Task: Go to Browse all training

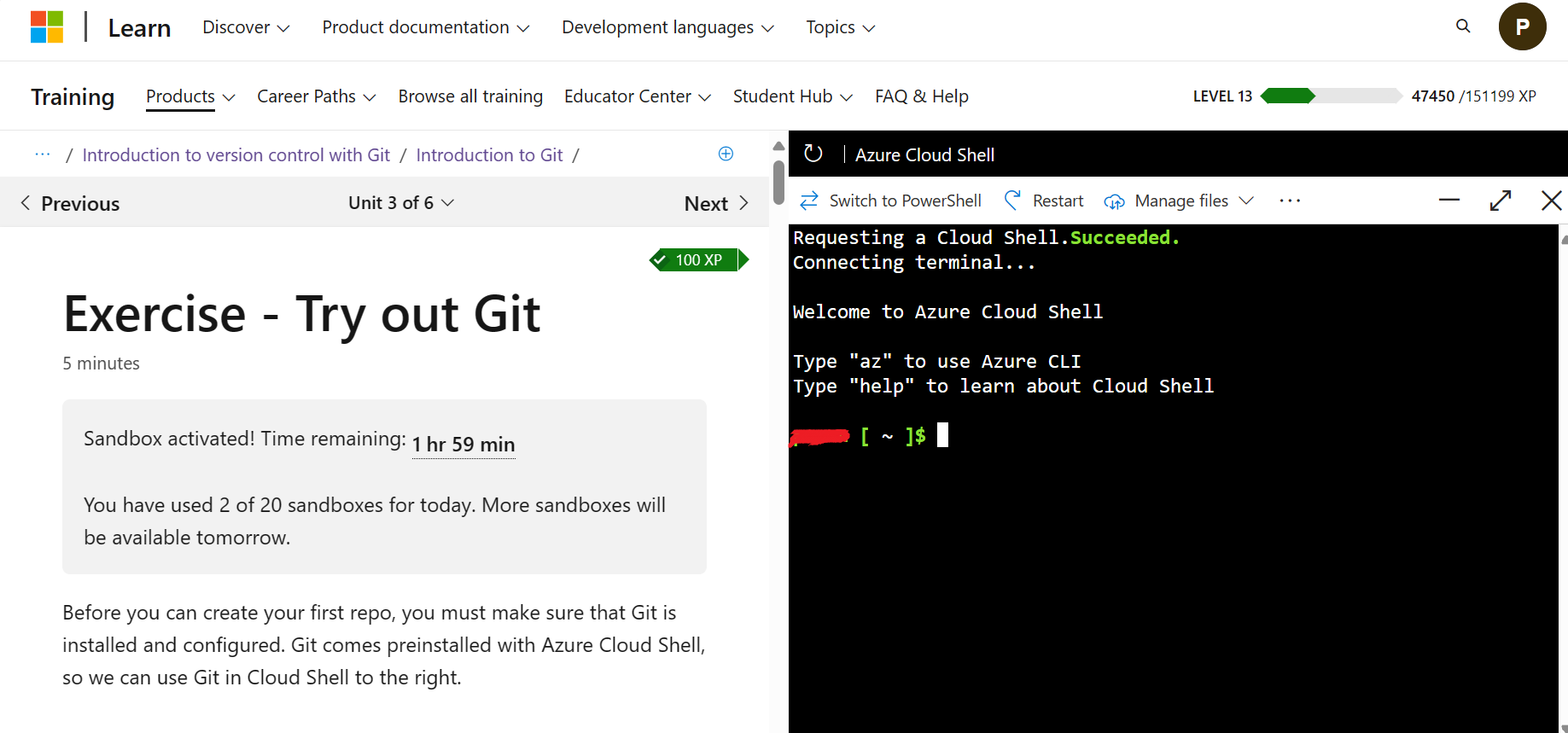Action: [x=470, y=96]
